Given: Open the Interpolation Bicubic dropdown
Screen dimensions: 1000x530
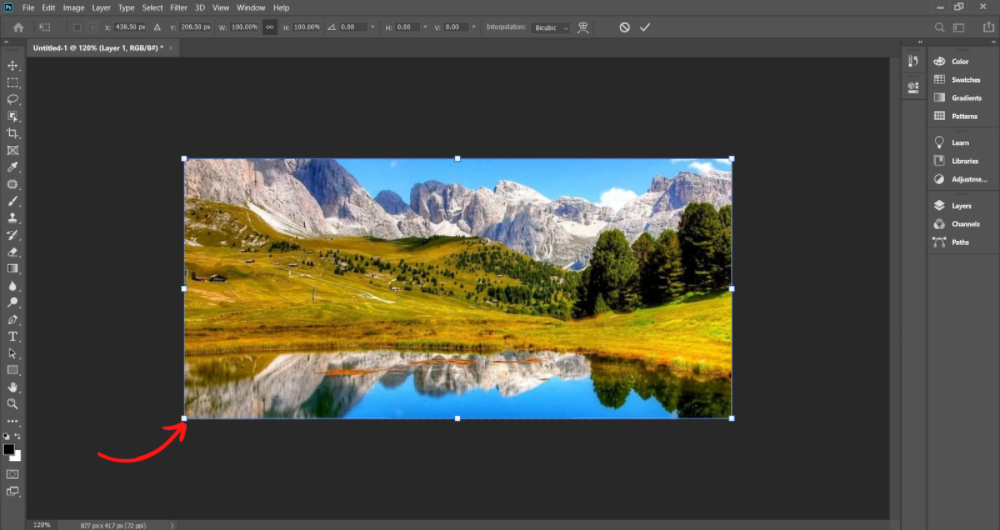Looking at the screenshot, I should (x=550, y=27).
